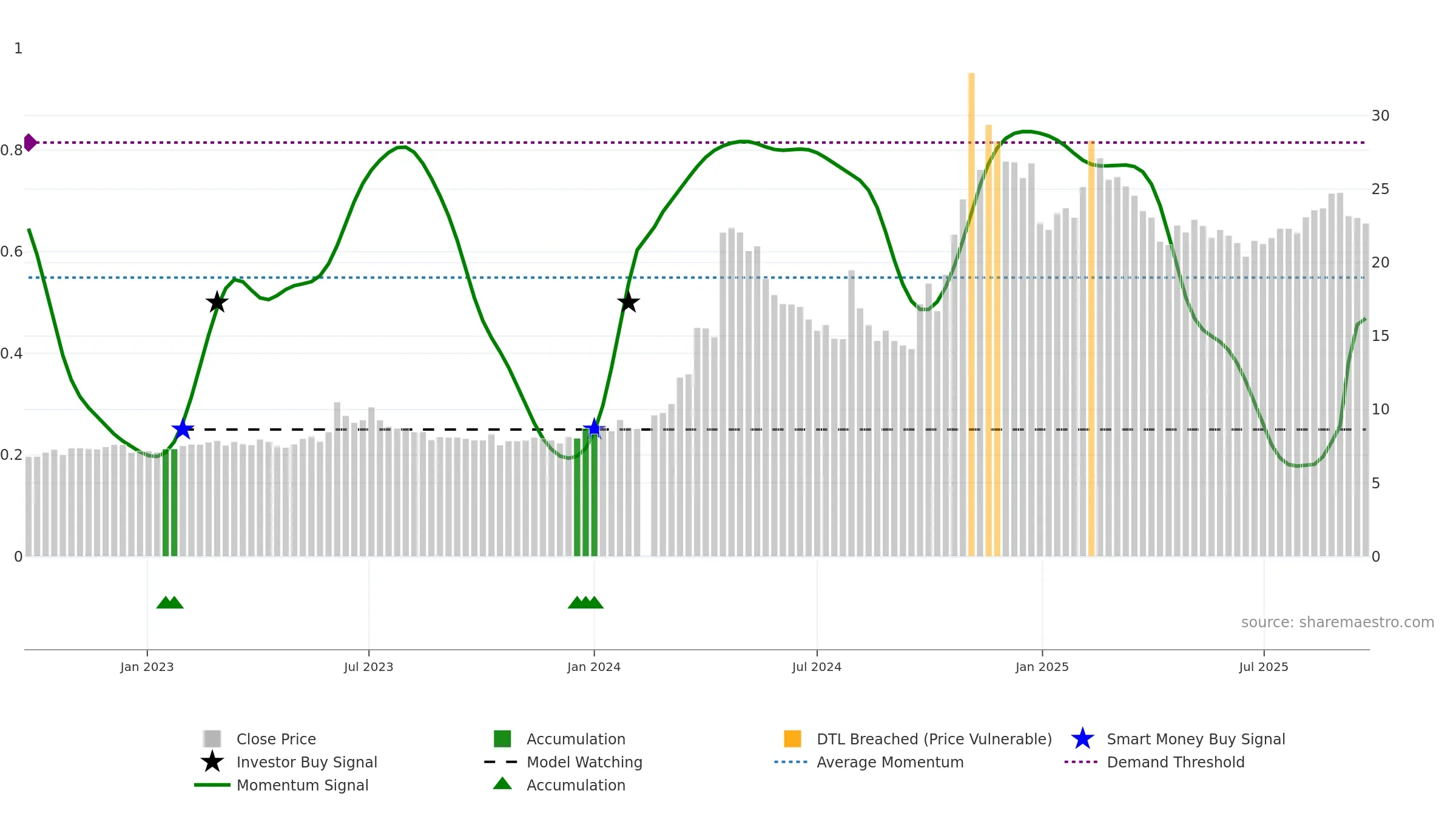Click the gray Close Price legend swatch

tap(212, 738)
